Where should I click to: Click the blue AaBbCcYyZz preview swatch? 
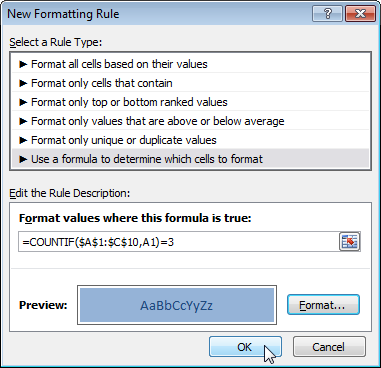(177, 305)
